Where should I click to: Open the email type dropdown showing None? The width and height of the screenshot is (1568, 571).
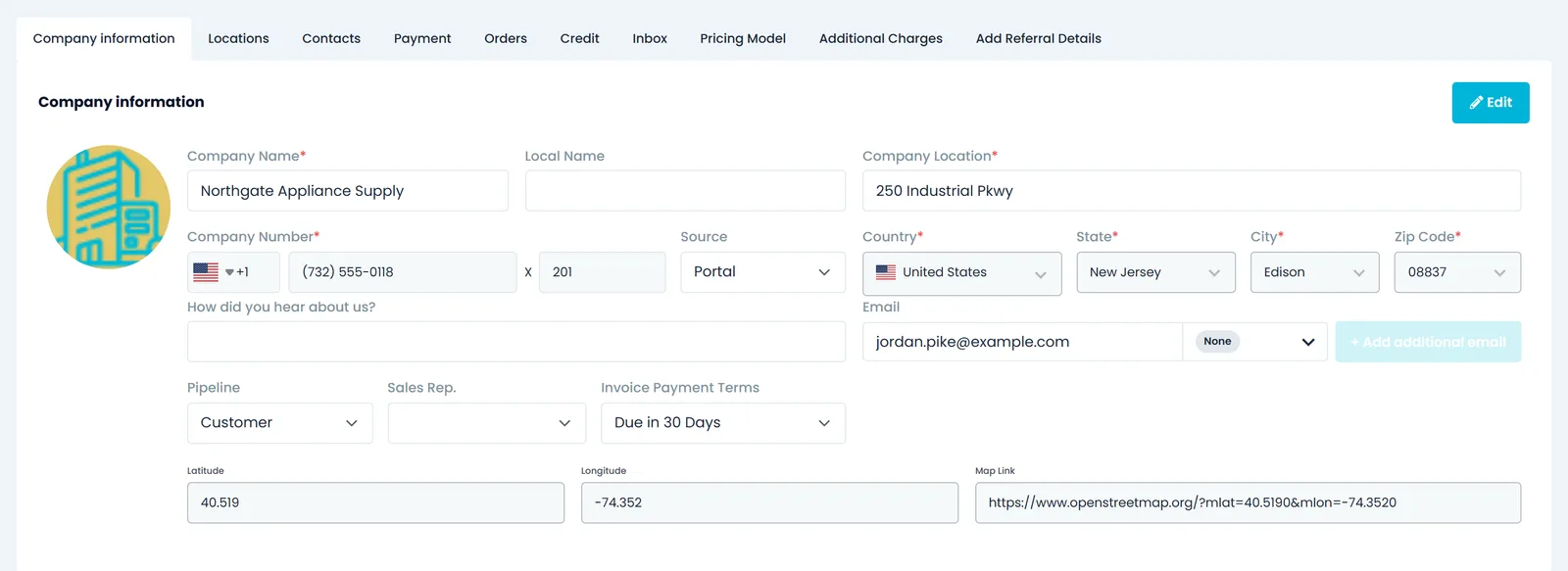click(1255, 342)
